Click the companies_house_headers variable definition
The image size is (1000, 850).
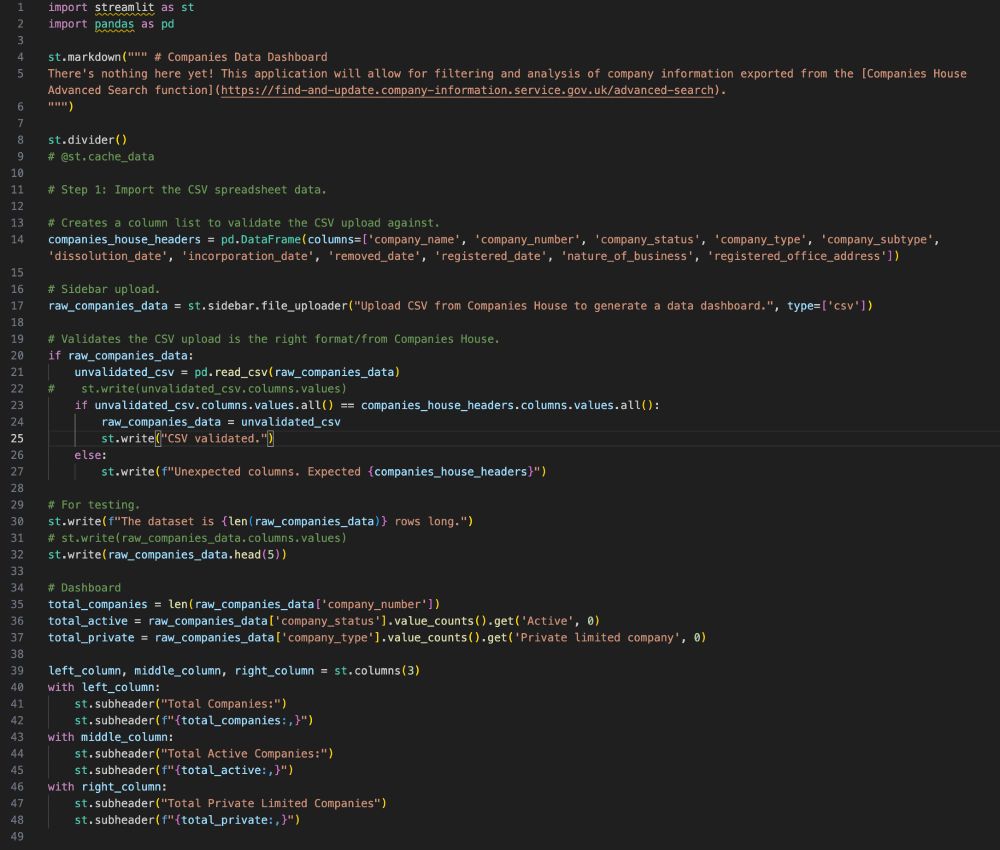tap(124, 240)
